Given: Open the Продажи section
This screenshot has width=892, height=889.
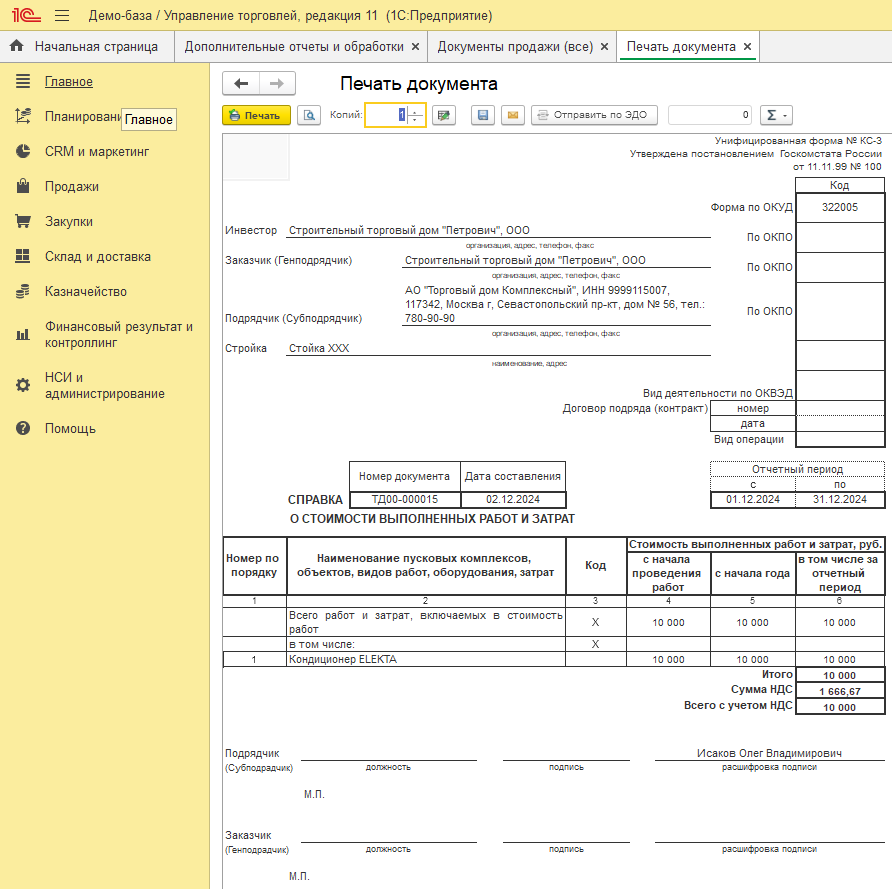Looking at the screenshot, I should (72, 187).
